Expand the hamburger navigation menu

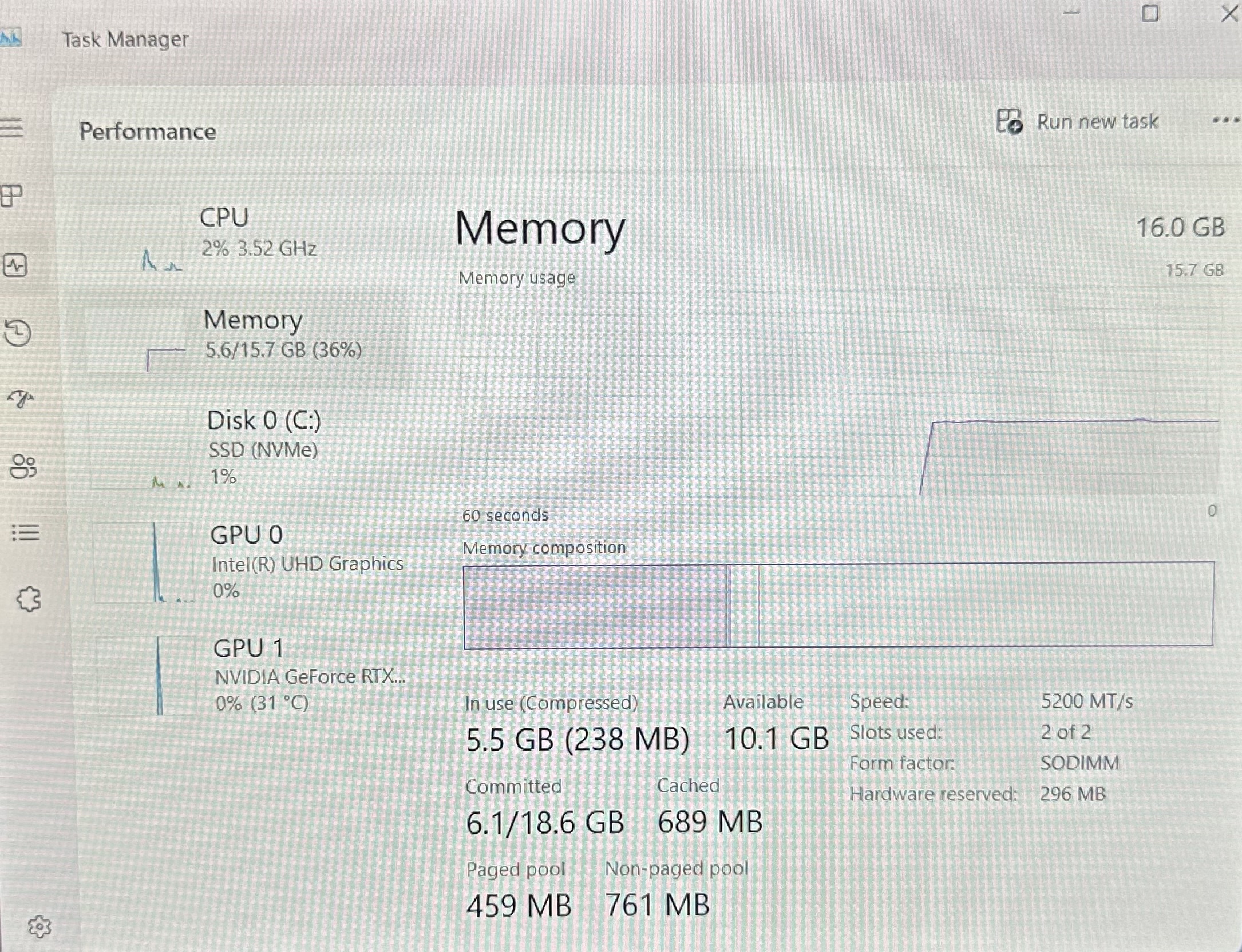pyautogui.click(x=11, y=127)
